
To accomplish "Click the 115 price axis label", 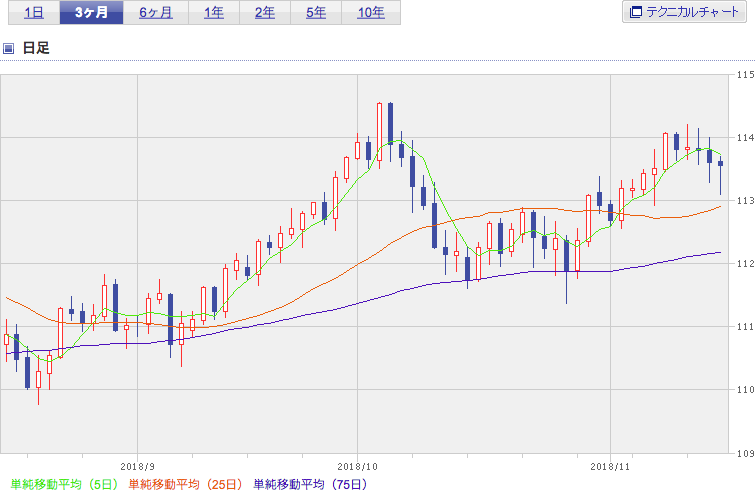I will [x=745, y=75].
